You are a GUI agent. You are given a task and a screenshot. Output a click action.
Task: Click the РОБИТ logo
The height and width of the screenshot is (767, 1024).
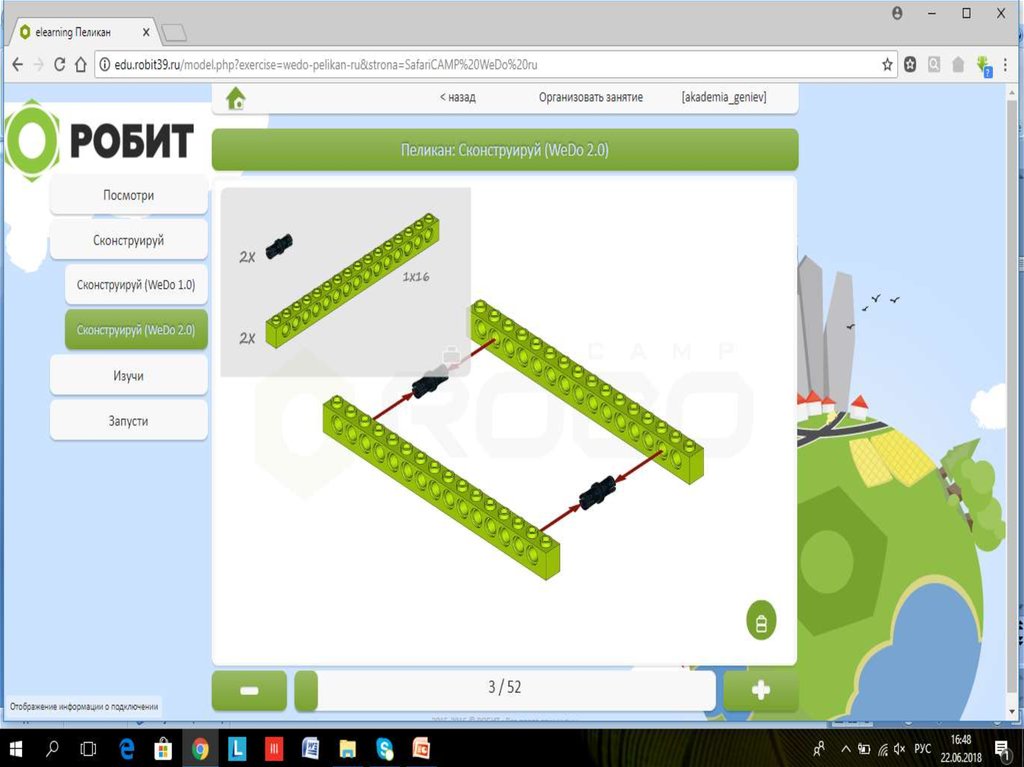(100, 140)
